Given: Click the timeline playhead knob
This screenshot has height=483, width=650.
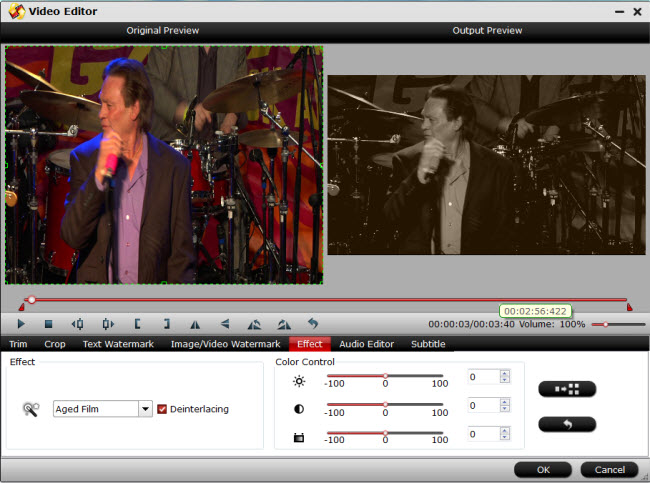Looking at the screenshot, I should (x=32, y=299).
